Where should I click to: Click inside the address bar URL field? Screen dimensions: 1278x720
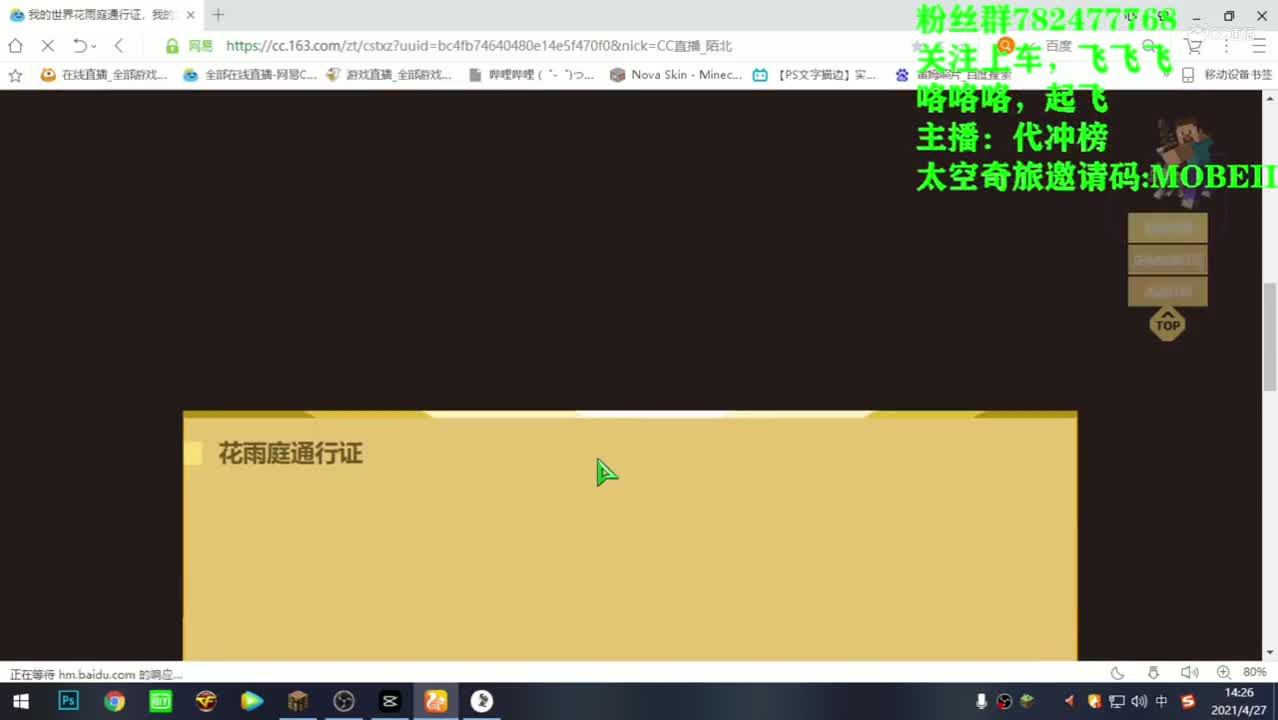(x=480, y=45)
